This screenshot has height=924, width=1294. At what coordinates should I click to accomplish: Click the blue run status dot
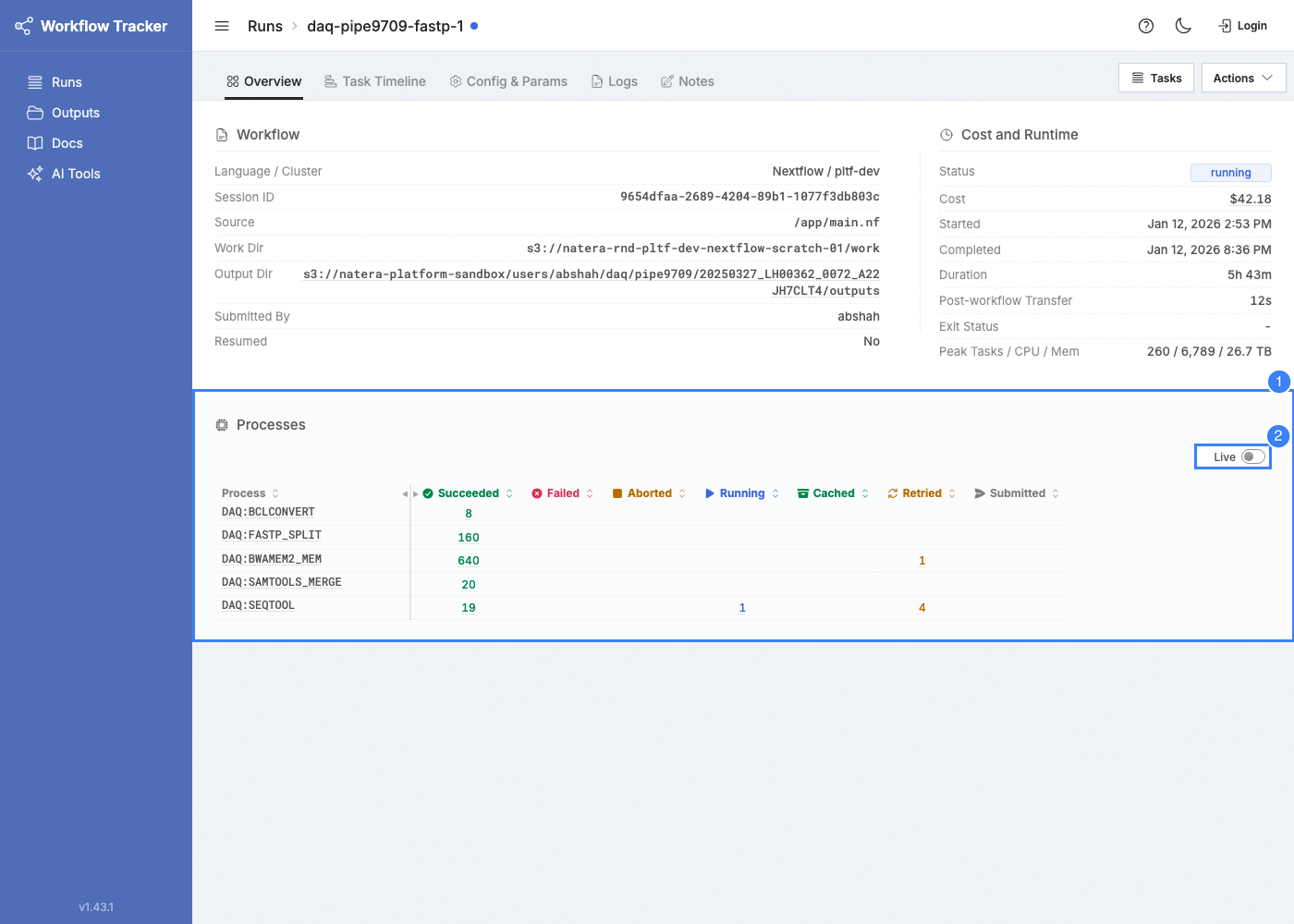click(474, 26)
